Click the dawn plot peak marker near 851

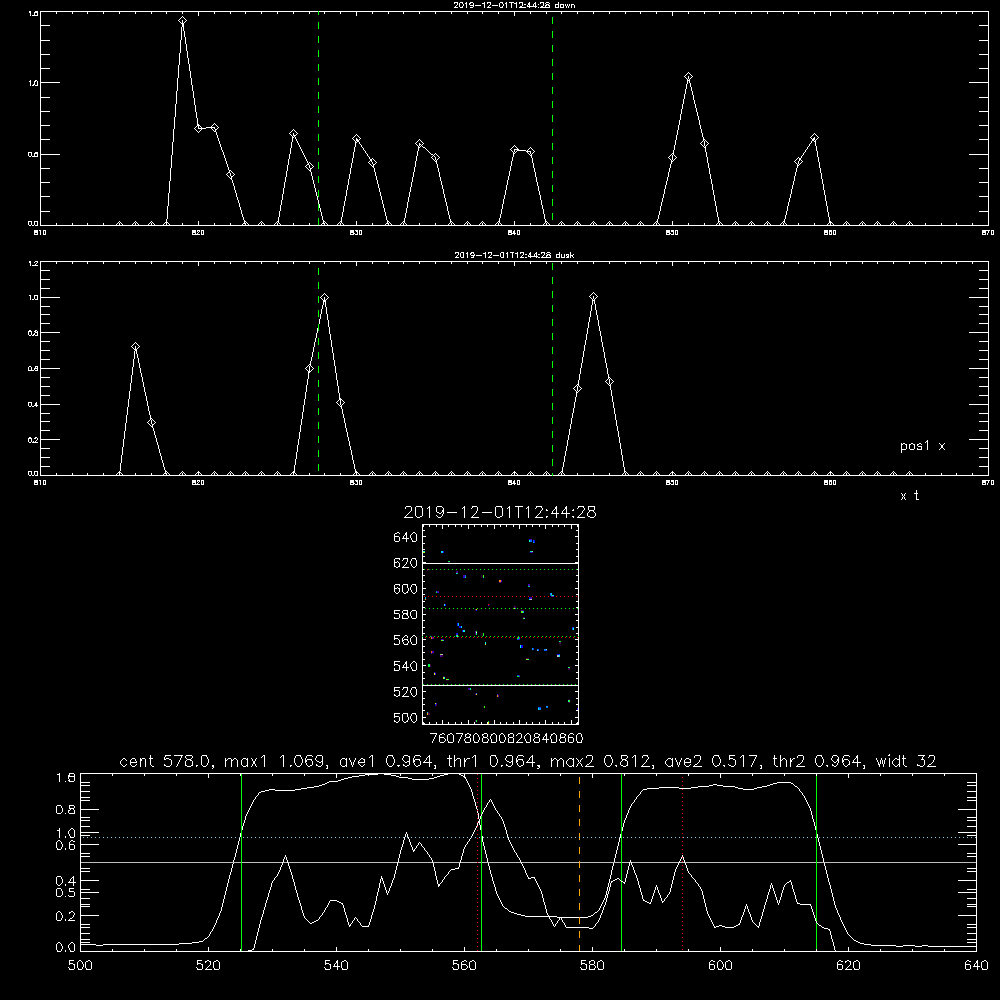coord(688,77)
